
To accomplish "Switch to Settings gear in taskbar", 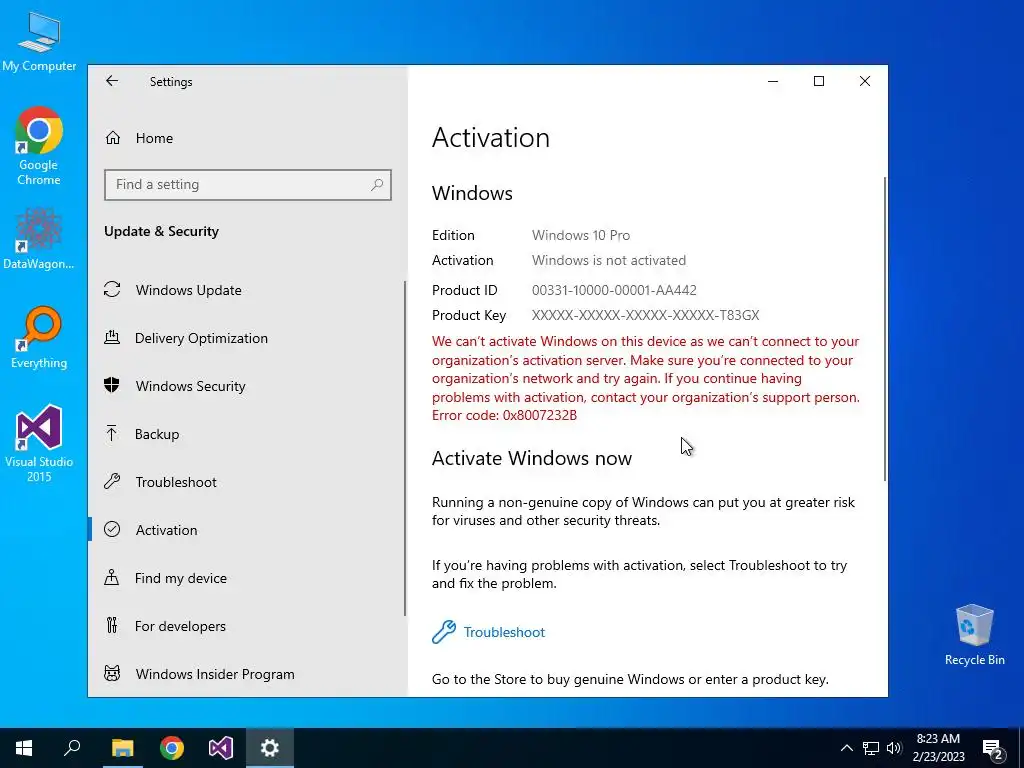I will 270,748.
